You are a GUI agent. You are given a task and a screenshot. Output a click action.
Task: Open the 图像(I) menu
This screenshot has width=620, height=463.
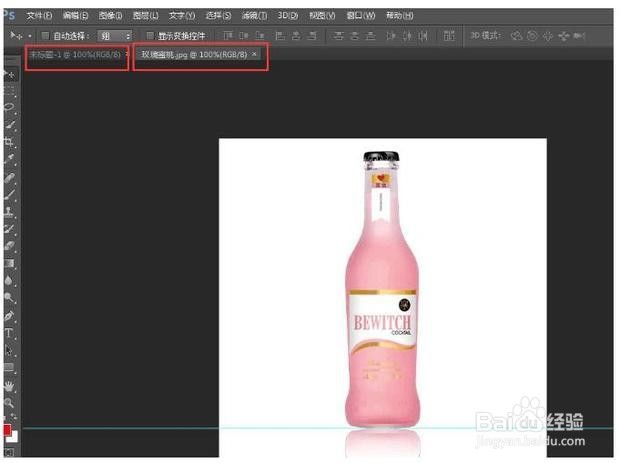click(110, 15)
